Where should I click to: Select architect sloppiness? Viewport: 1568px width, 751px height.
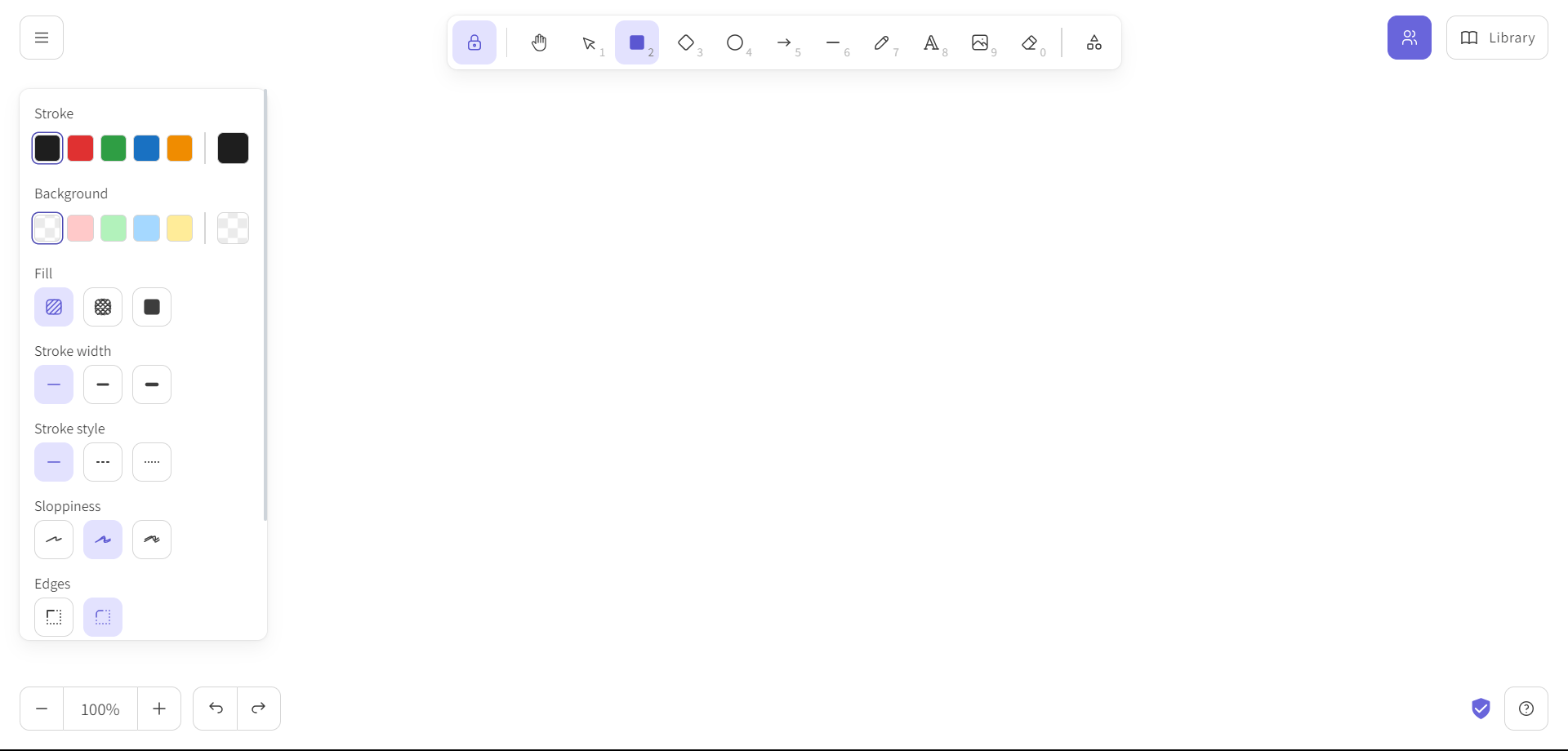(x=54, y=540)
